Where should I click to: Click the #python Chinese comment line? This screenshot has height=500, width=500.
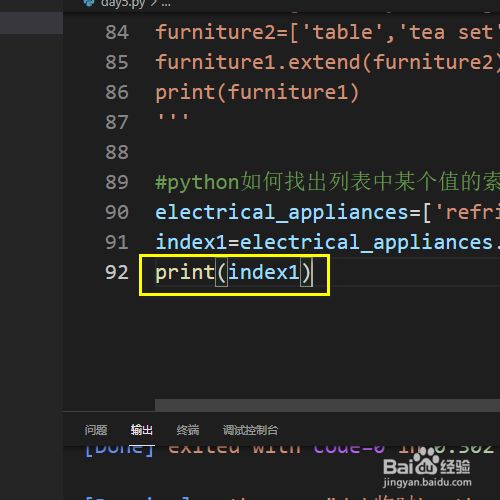coord(327,182)
